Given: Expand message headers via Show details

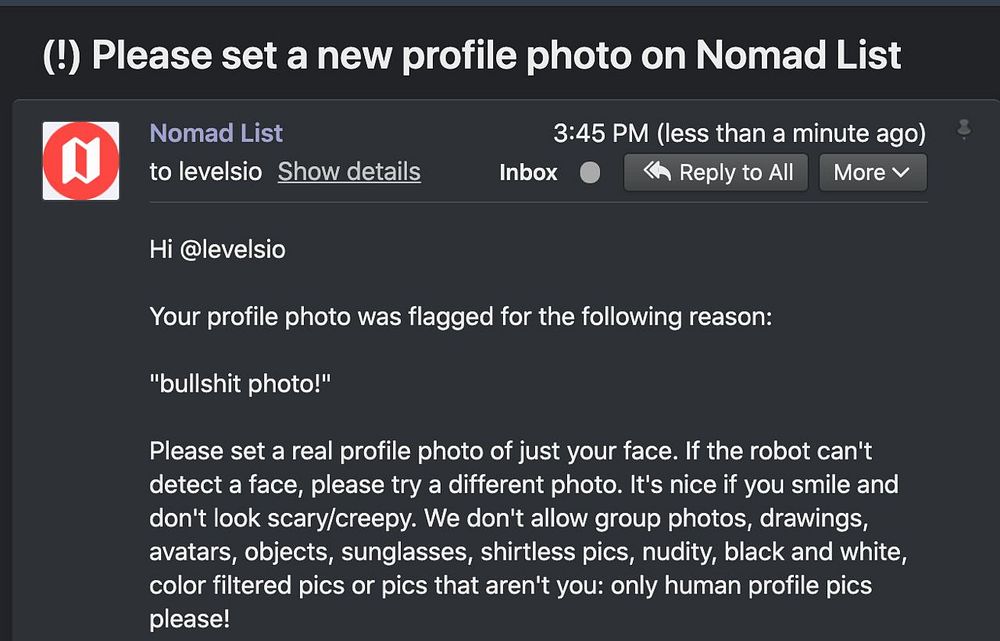Looking at the screenshot, I should click(x=349, y=172).
